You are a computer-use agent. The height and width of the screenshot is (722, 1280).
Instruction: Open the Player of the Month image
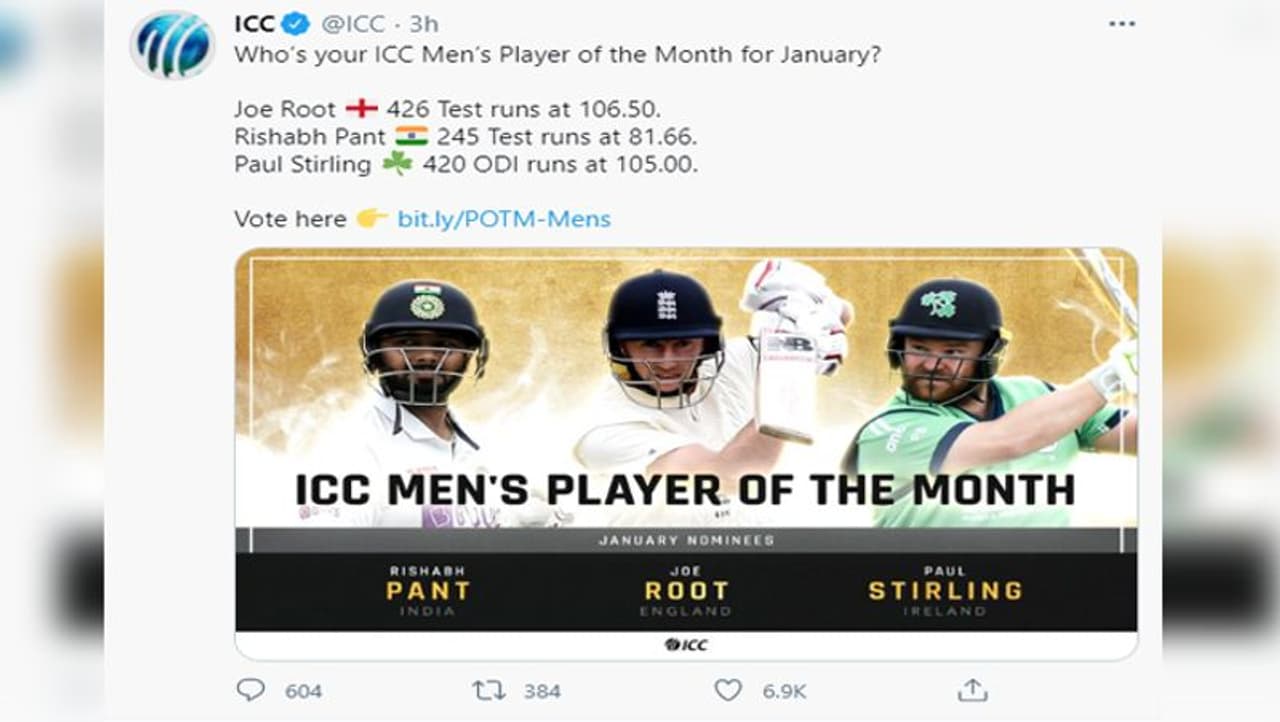tap(686, 400)
